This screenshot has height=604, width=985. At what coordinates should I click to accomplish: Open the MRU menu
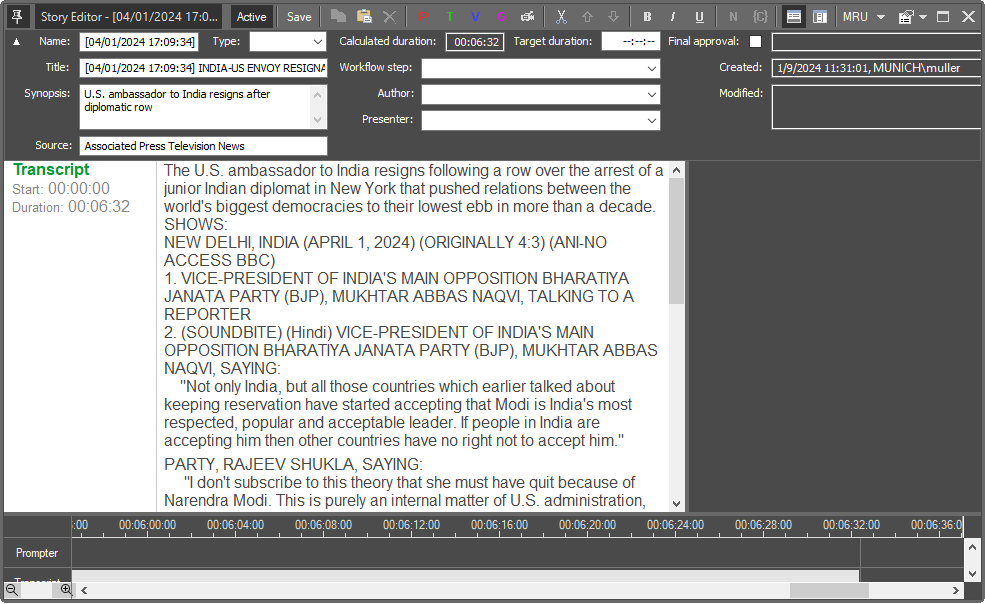tap(864, 17)
